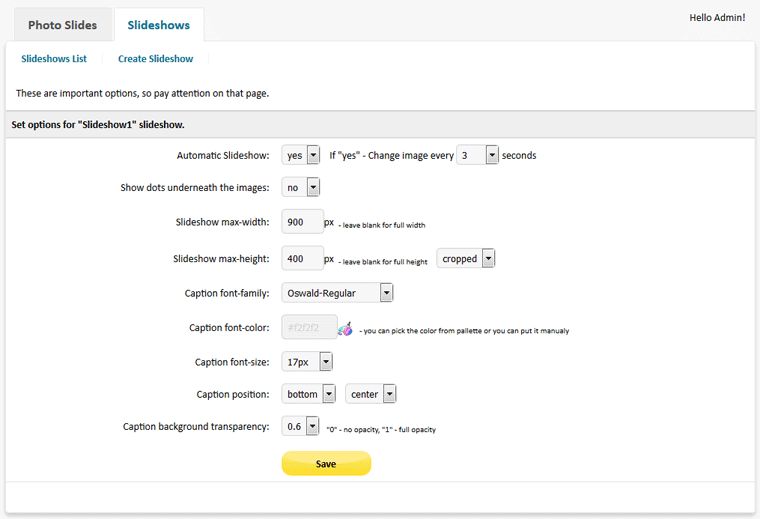
Task: Go to the Create Slideshow link
Action: coord(155,59)
